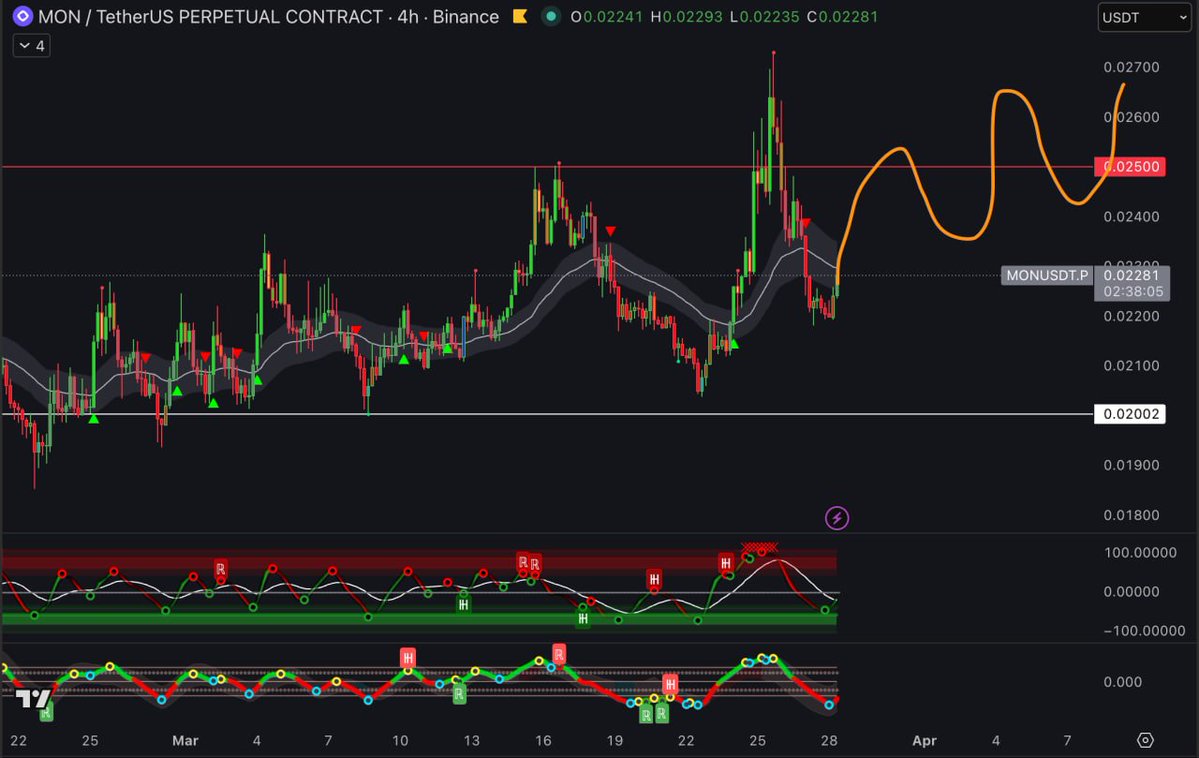Click the 0.02700 price axis label
Image resolution: width=1199 pixels, height=758 pixels.
(1131, 67)
